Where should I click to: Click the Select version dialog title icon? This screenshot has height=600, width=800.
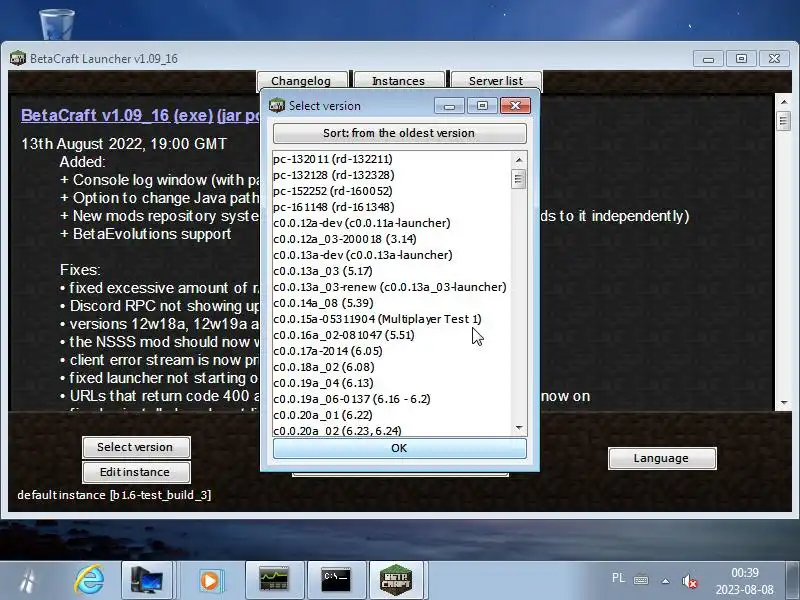point(277,105)
